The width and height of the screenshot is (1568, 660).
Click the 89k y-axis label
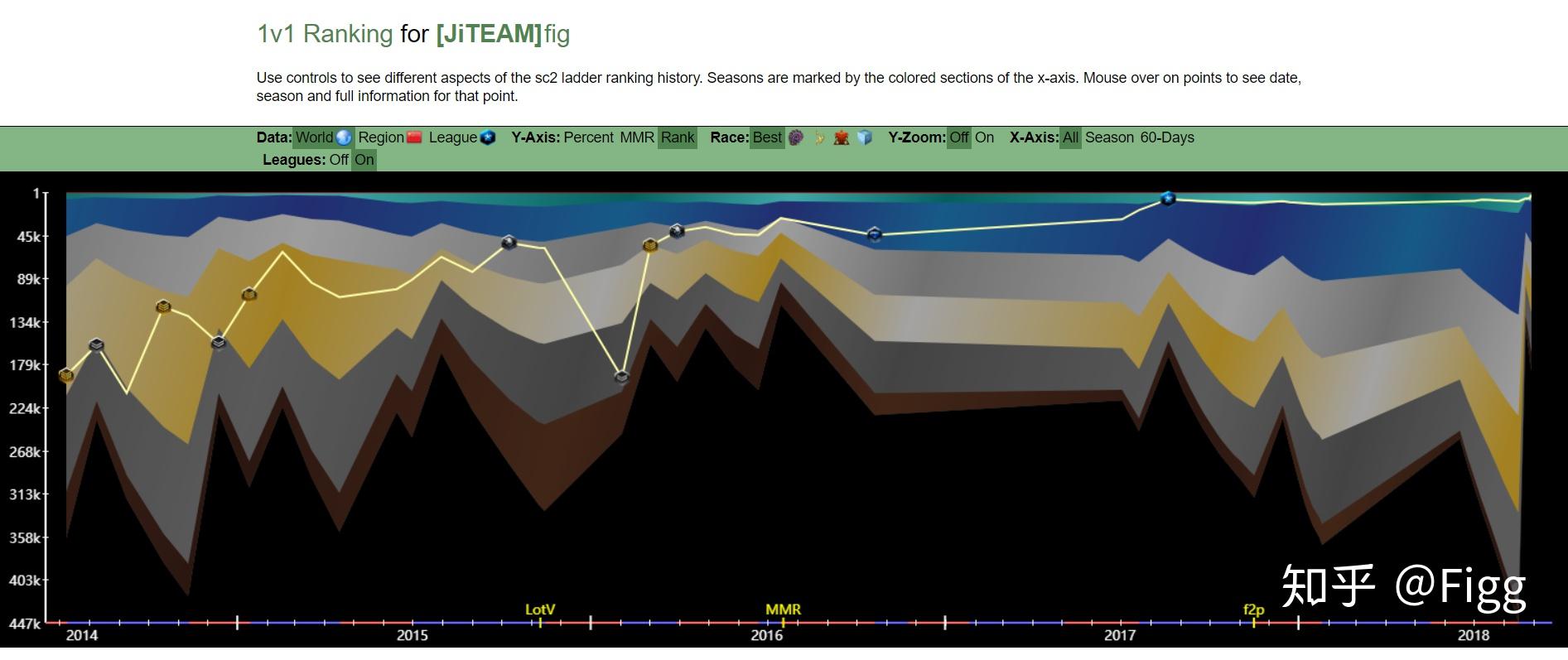[x=27, y=280]
